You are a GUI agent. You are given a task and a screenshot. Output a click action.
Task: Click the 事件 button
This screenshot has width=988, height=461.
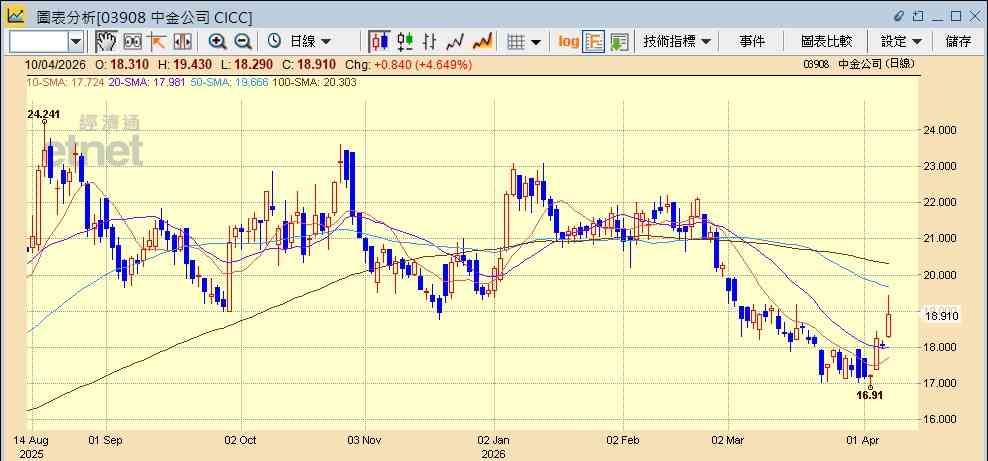pos(752,42)
